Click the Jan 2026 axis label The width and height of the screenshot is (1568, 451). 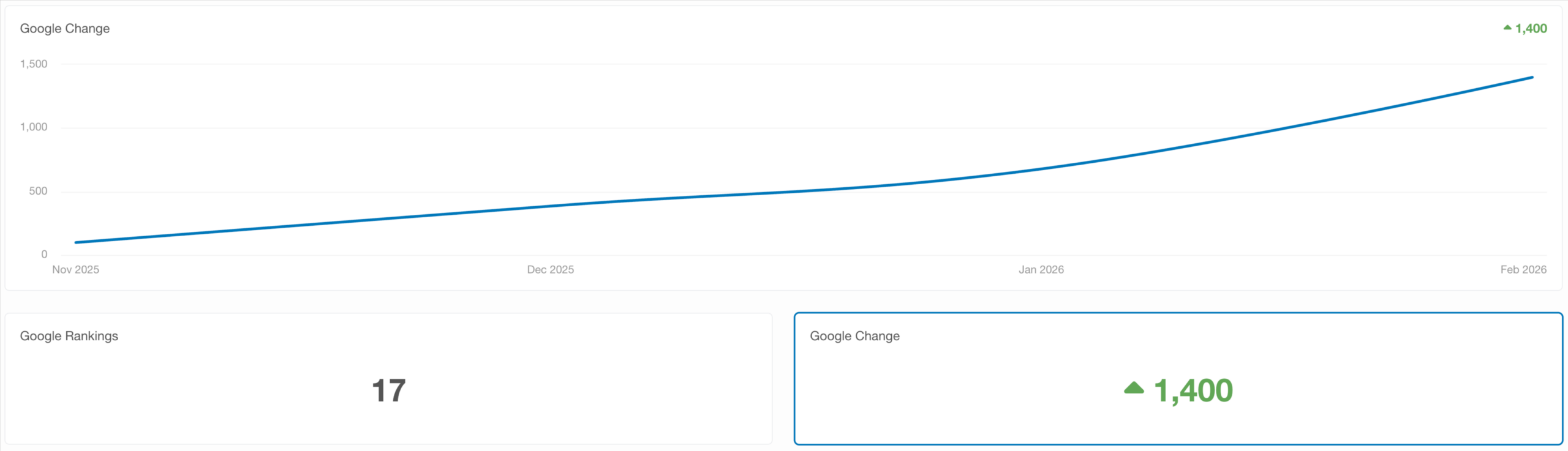pos(1041,270)
